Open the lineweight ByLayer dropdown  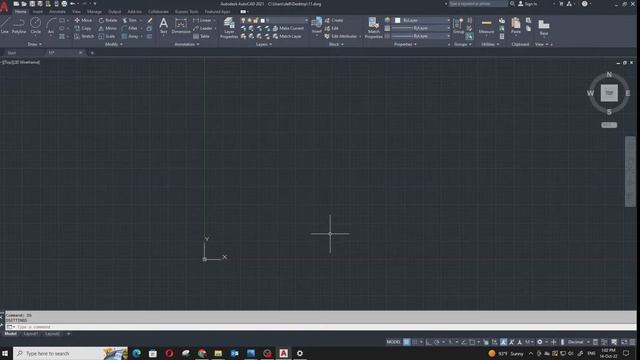(x=420, y=28)
